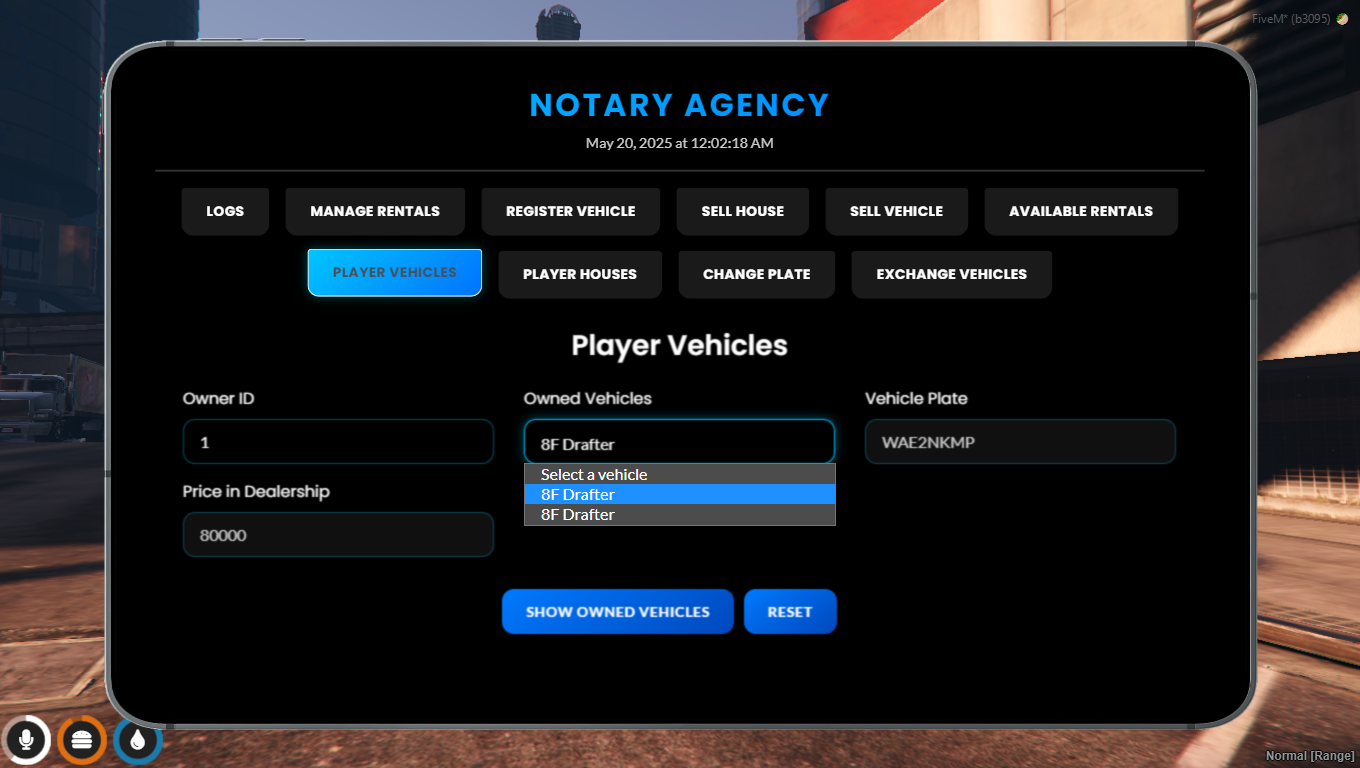Choose 'Select a vehicle' placeholder option

[680, 474]
